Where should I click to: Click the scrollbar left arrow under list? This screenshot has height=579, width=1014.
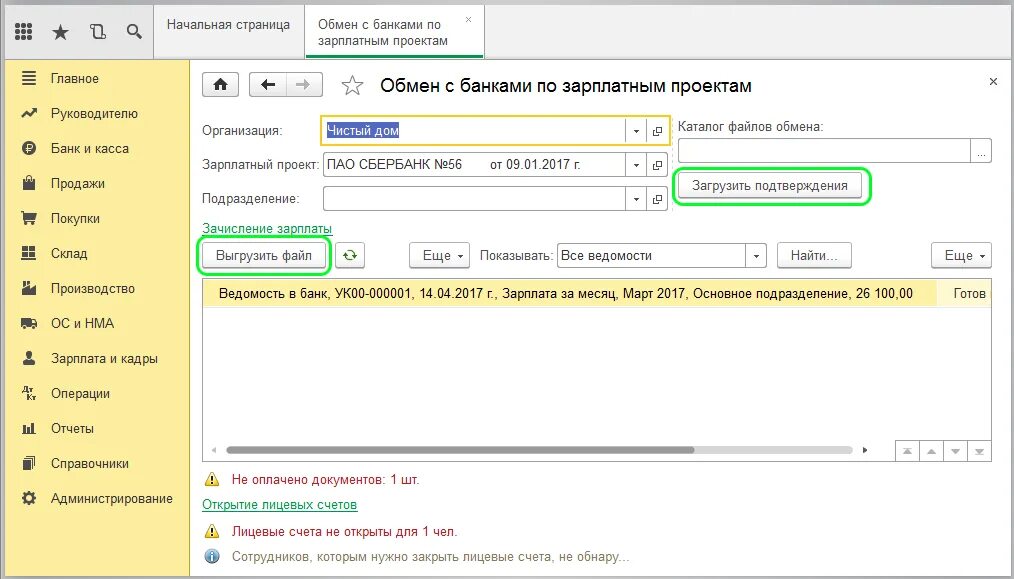pyautogui.click(x=214, y=450)
